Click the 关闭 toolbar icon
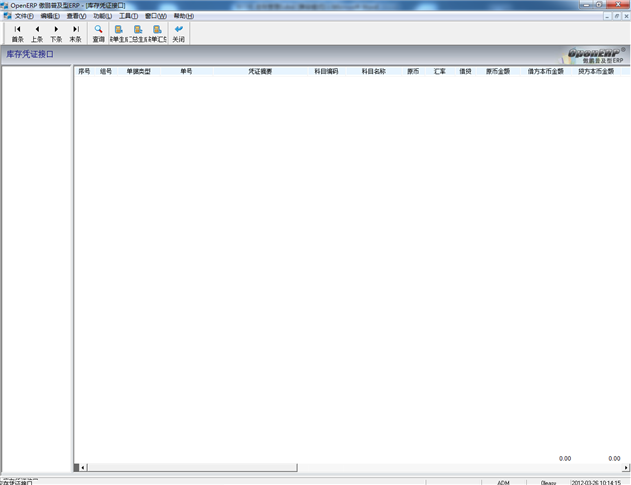The image size is (631, 485). click(178, 33)
